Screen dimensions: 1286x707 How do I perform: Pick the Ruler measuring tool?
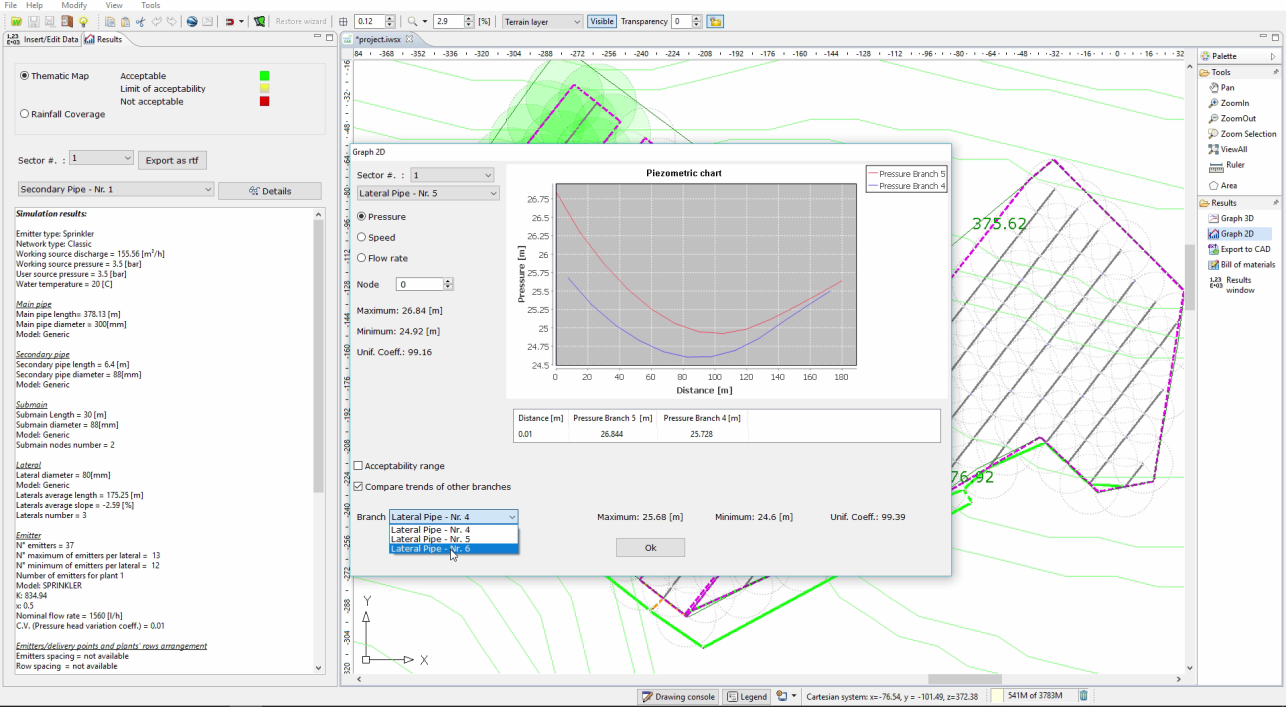coord(1234,165)
